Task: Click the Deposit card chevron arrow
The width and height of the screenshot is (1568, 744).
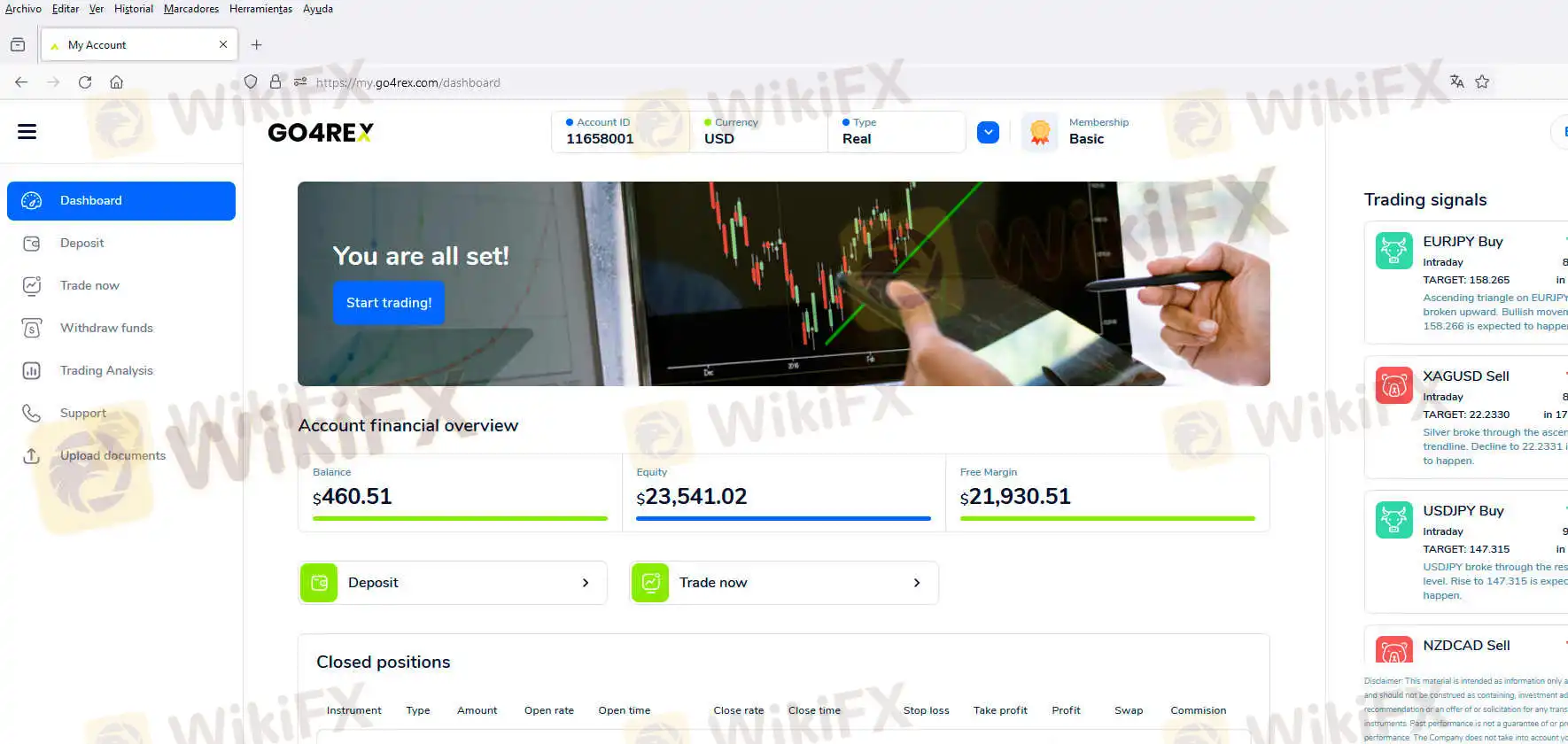Action: [x=586, y=583]
